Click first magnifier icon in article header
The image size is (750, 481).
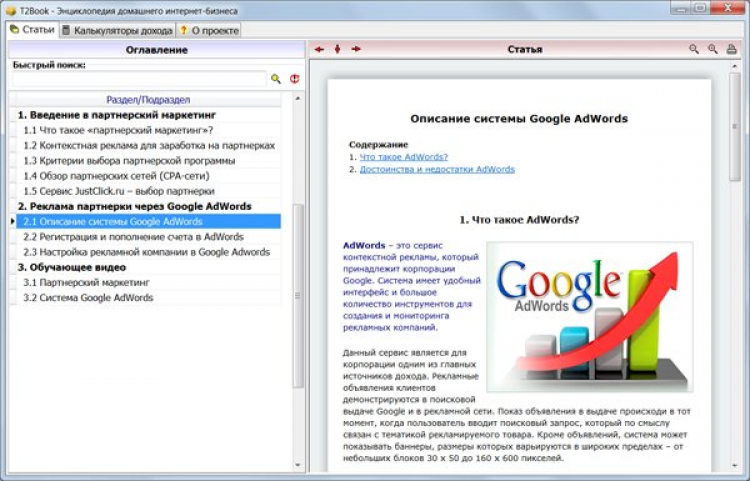click(694, 49)
